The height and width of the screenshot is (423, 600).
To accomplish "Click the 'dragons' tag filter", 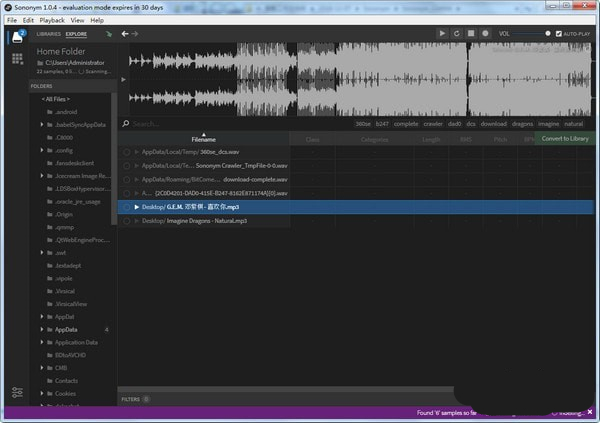I will (x=523, y=124).
